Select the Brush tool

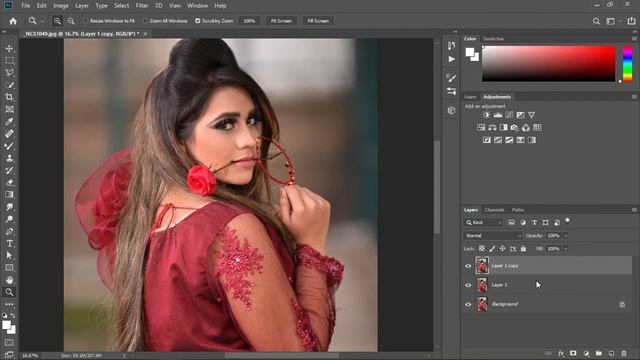pyautogui.click(x=9, y=146)
